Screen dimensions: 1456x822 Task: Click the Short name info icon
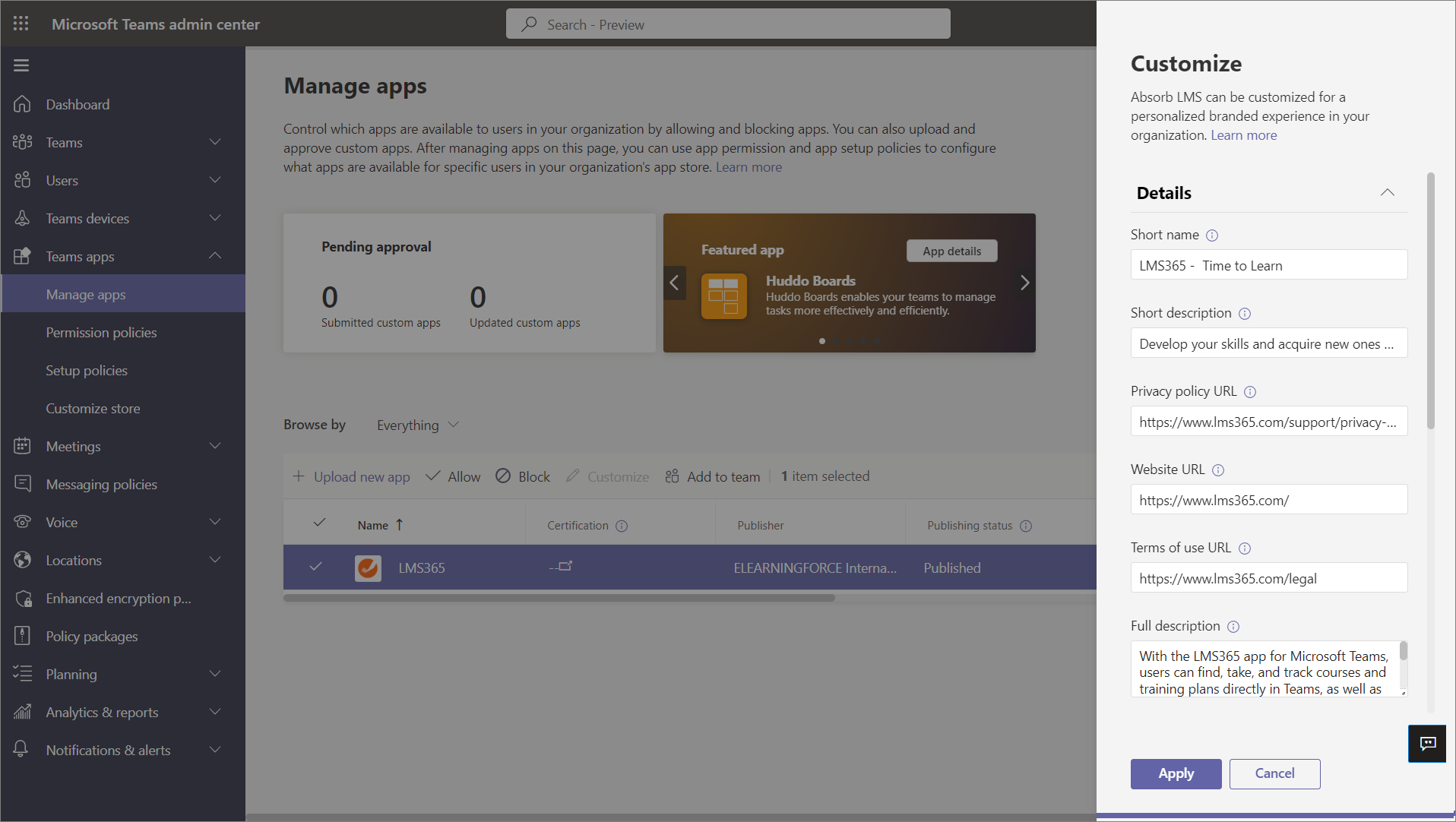click(x=1212, y=236)
